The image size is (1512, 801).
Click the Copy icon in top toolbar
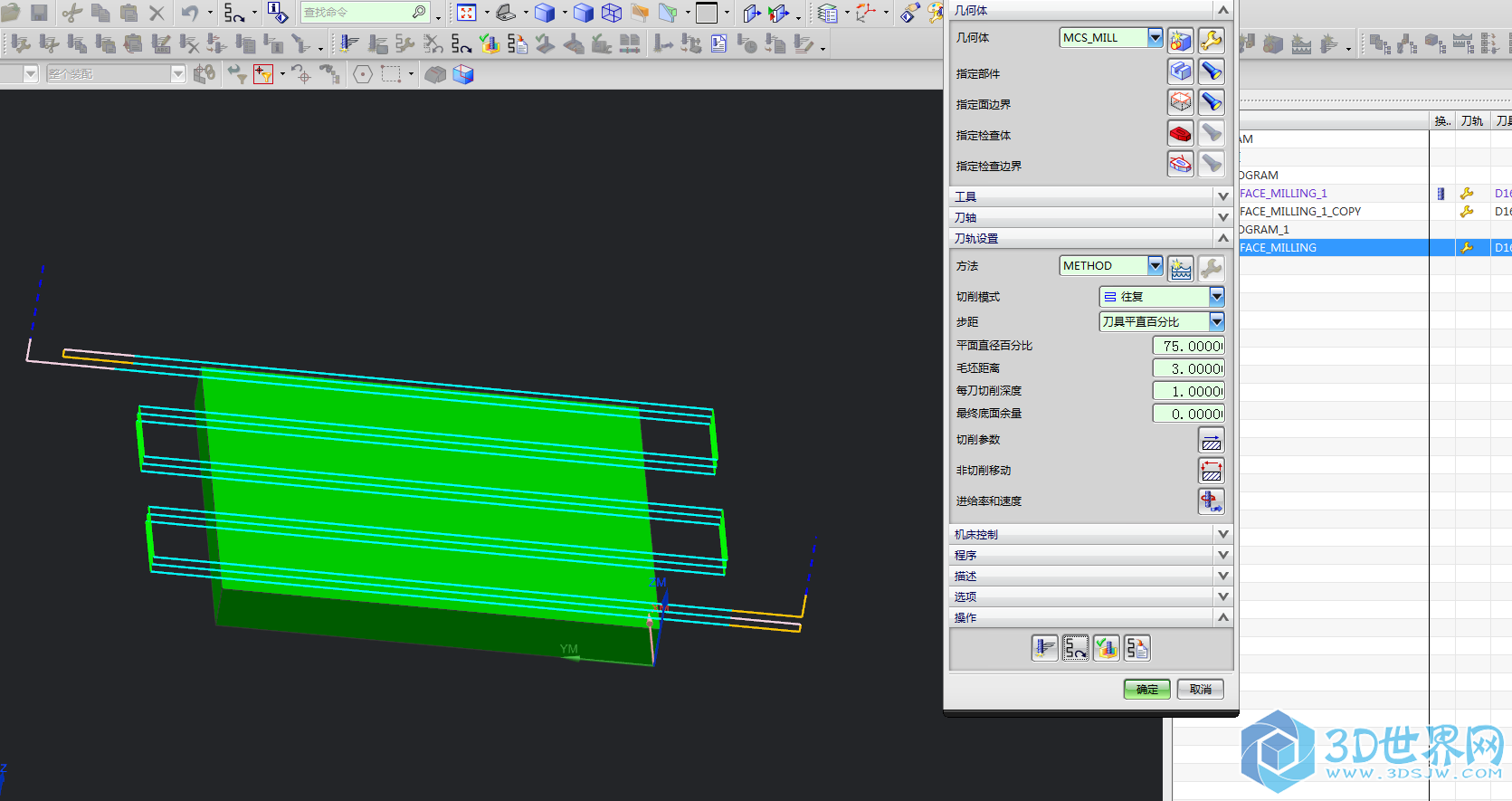tap(100, 13)
